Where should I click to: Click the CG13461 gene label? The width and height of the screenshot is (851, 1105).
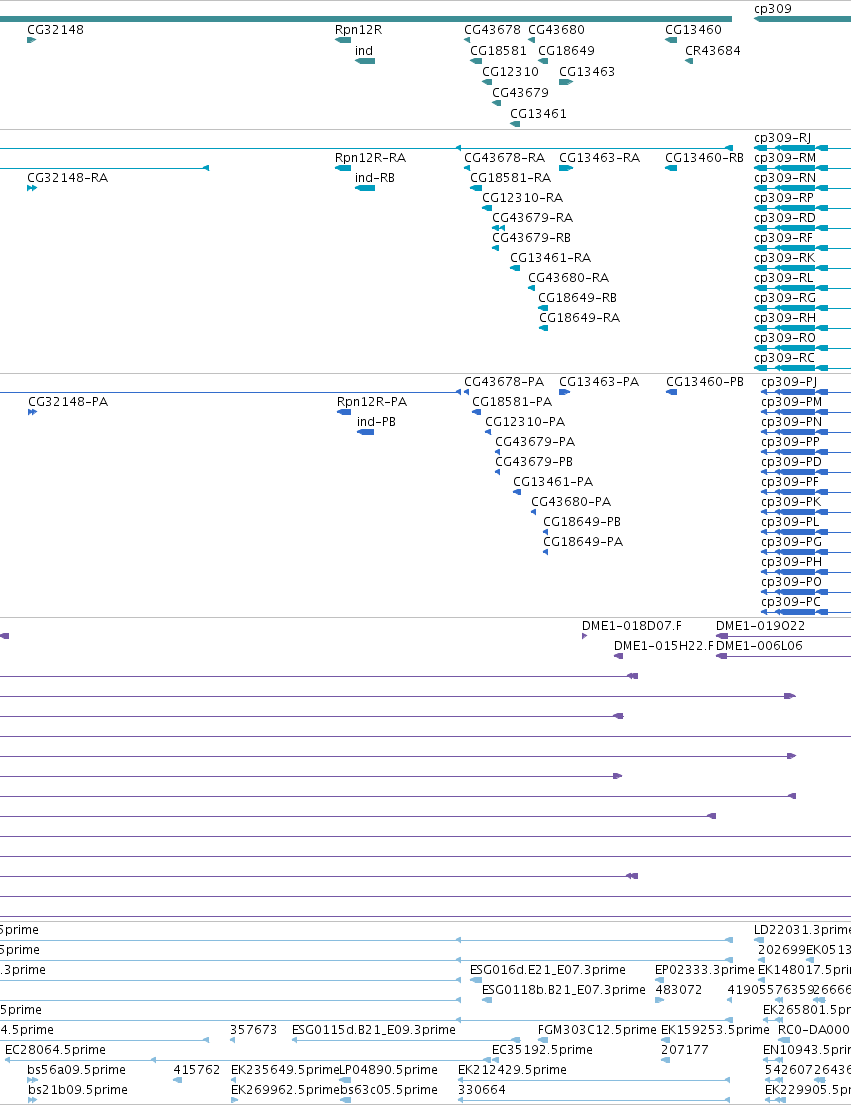click(x=538, y=113)
